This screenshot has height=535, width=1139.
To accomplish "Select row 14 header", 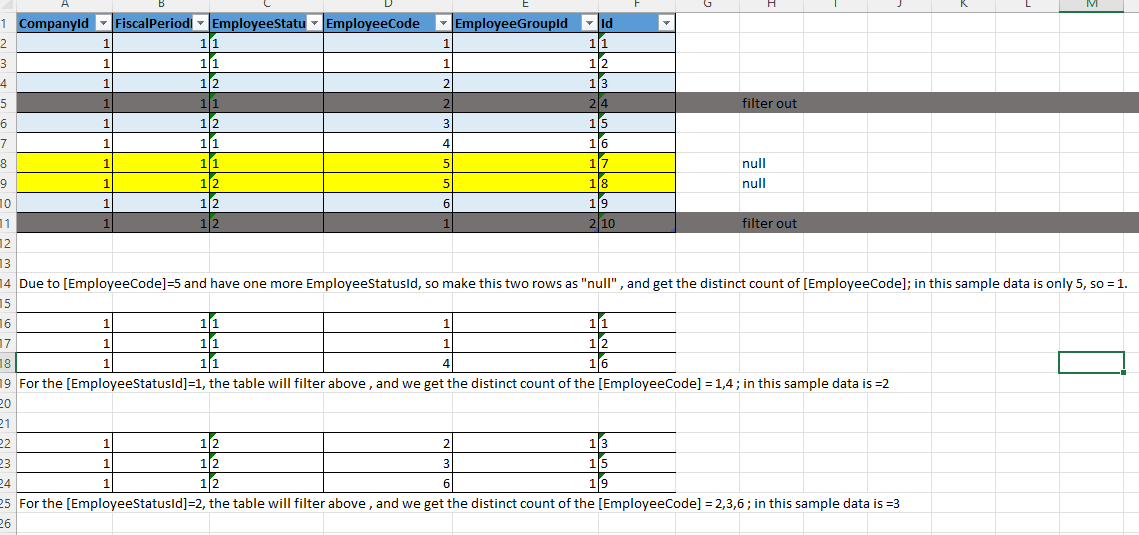I will coord(7,283).
